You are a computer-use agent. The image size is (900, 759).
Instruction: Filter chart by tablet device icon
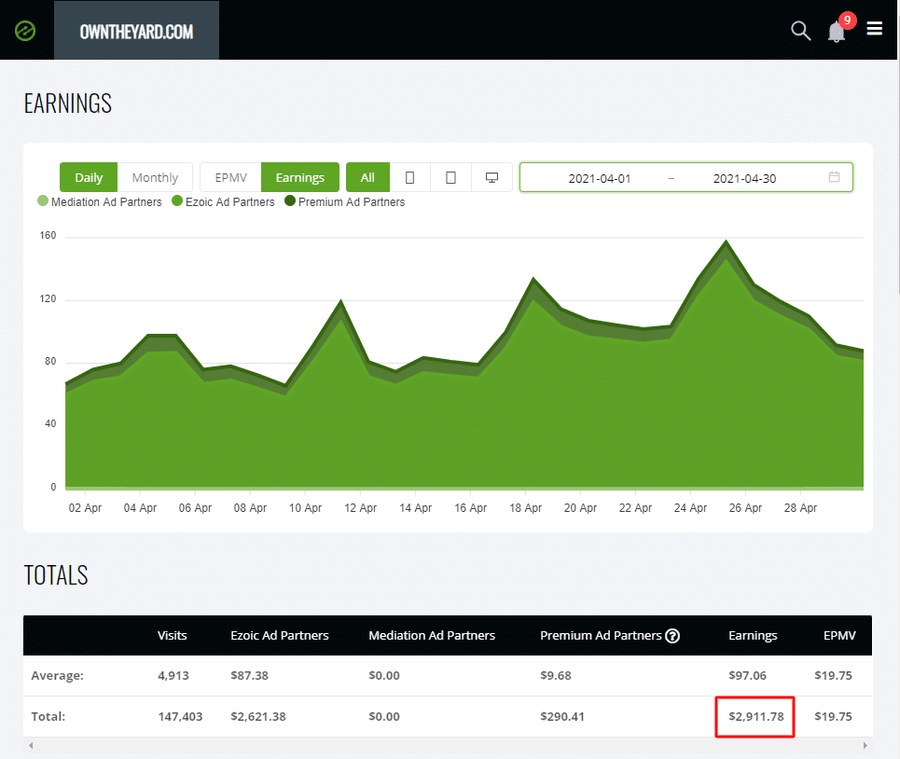[x=451, y=177]
